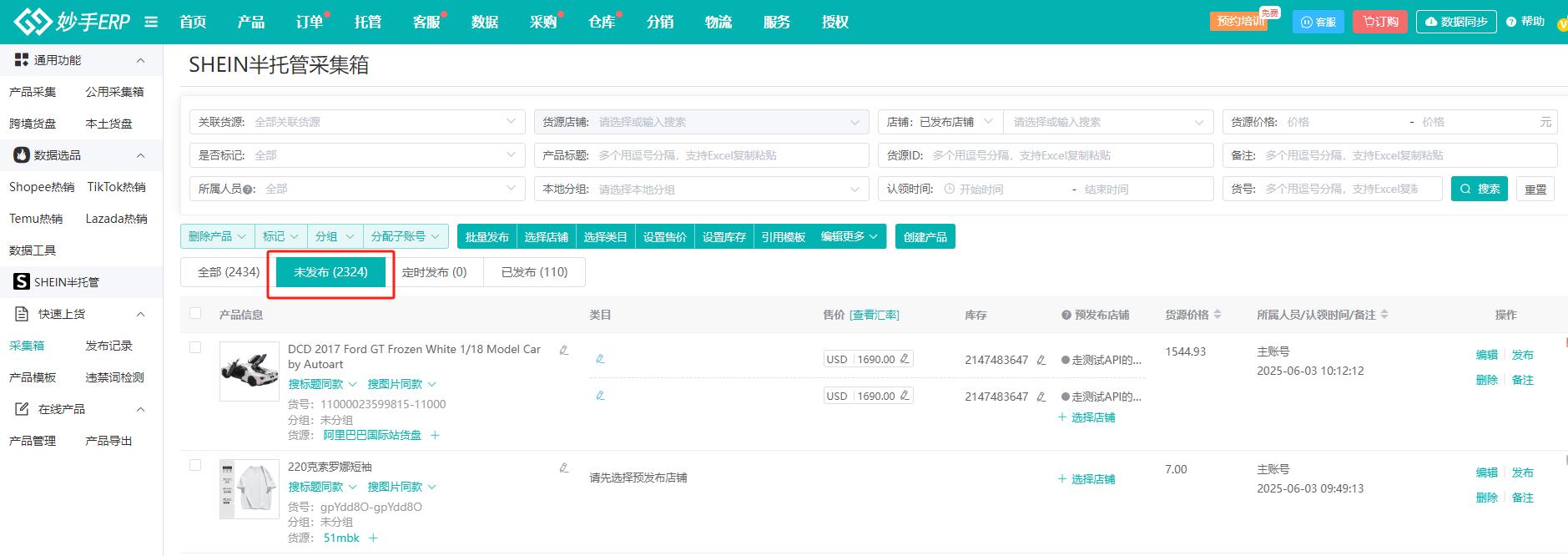
Task: Toggle the sidebar hamburger menu icon
Action: [x=151, y=22]
